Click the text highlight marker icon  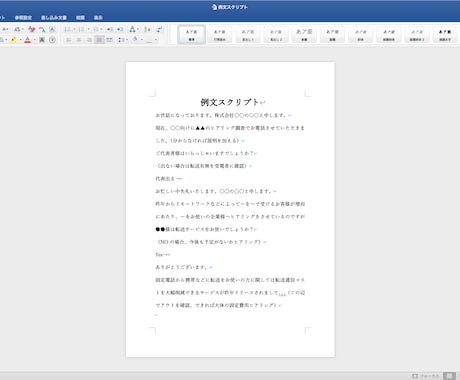(x=13, y=40)
